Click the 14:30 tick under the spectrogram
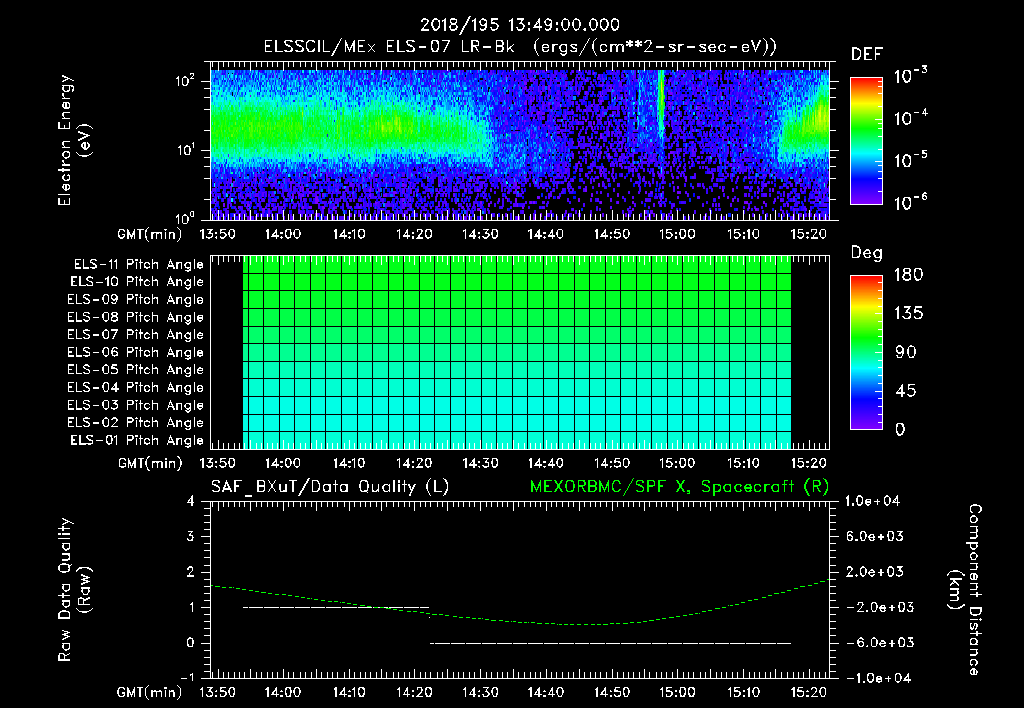This screenshot has width=1024, height=708. (x=481, y=234)
